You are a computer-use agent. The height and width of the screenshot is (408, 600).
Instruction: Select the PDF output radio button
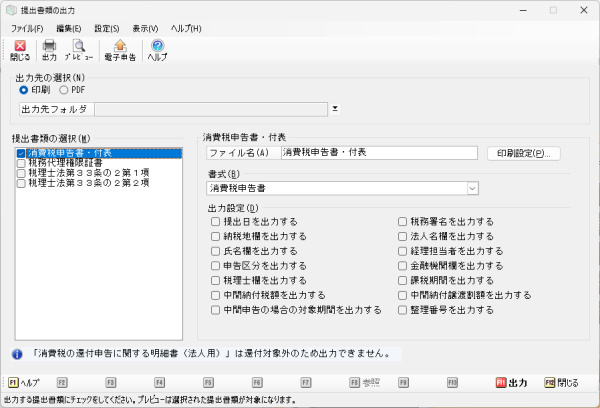65,90
